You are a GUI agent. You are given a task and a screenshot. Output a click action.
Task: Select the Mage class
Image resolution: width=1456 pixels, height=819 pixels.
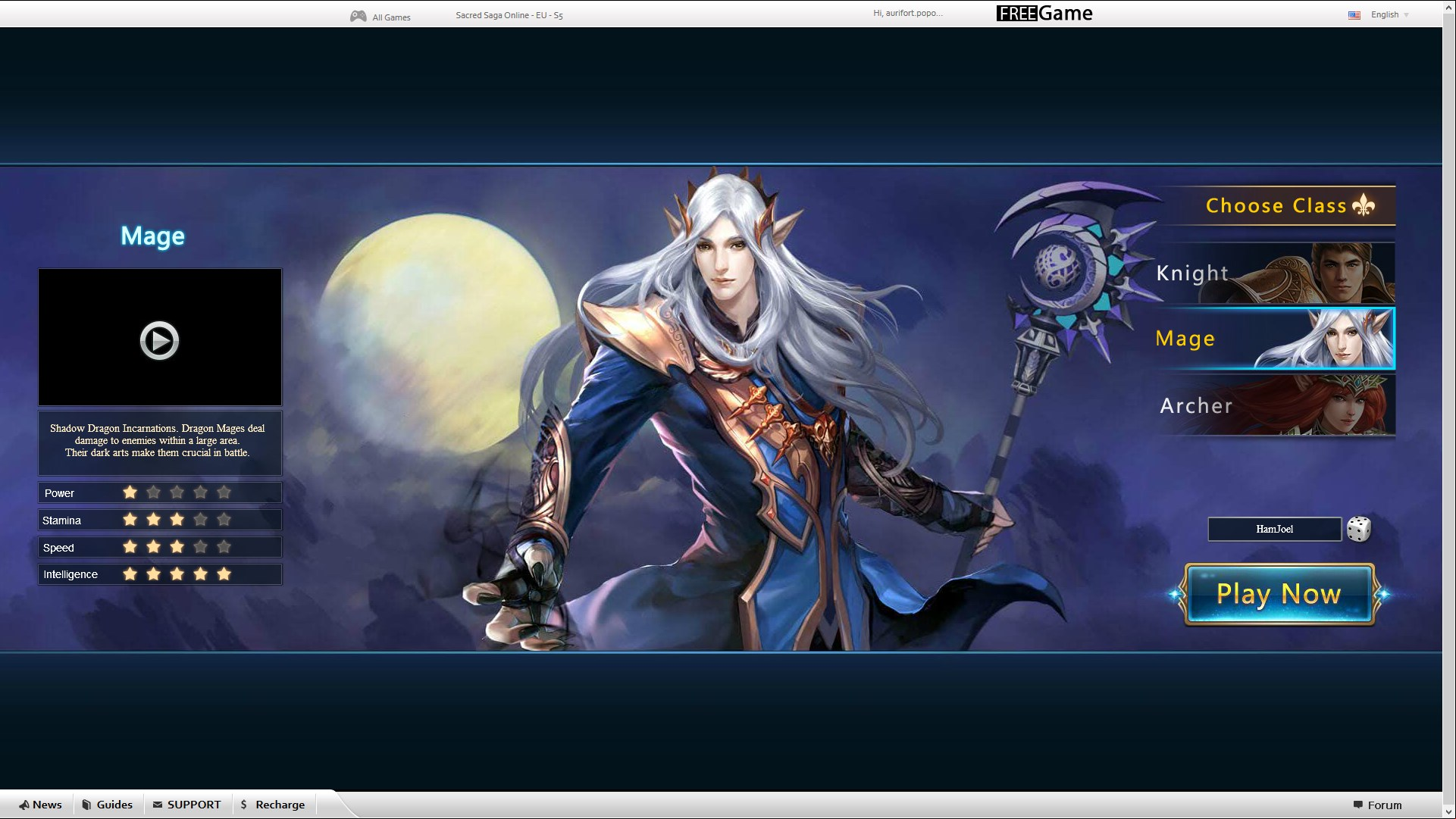click(1275, 338)
